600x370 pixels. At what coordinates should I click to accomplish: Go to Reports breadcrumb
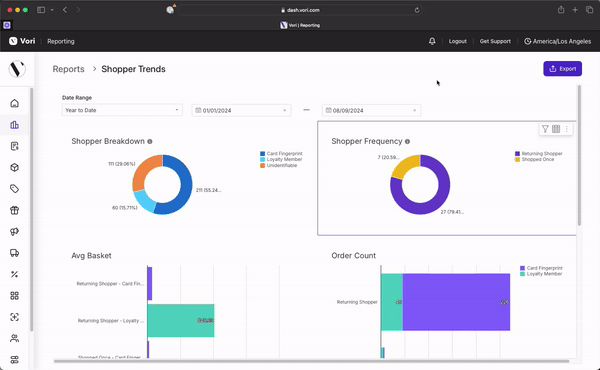coord(68,69)
